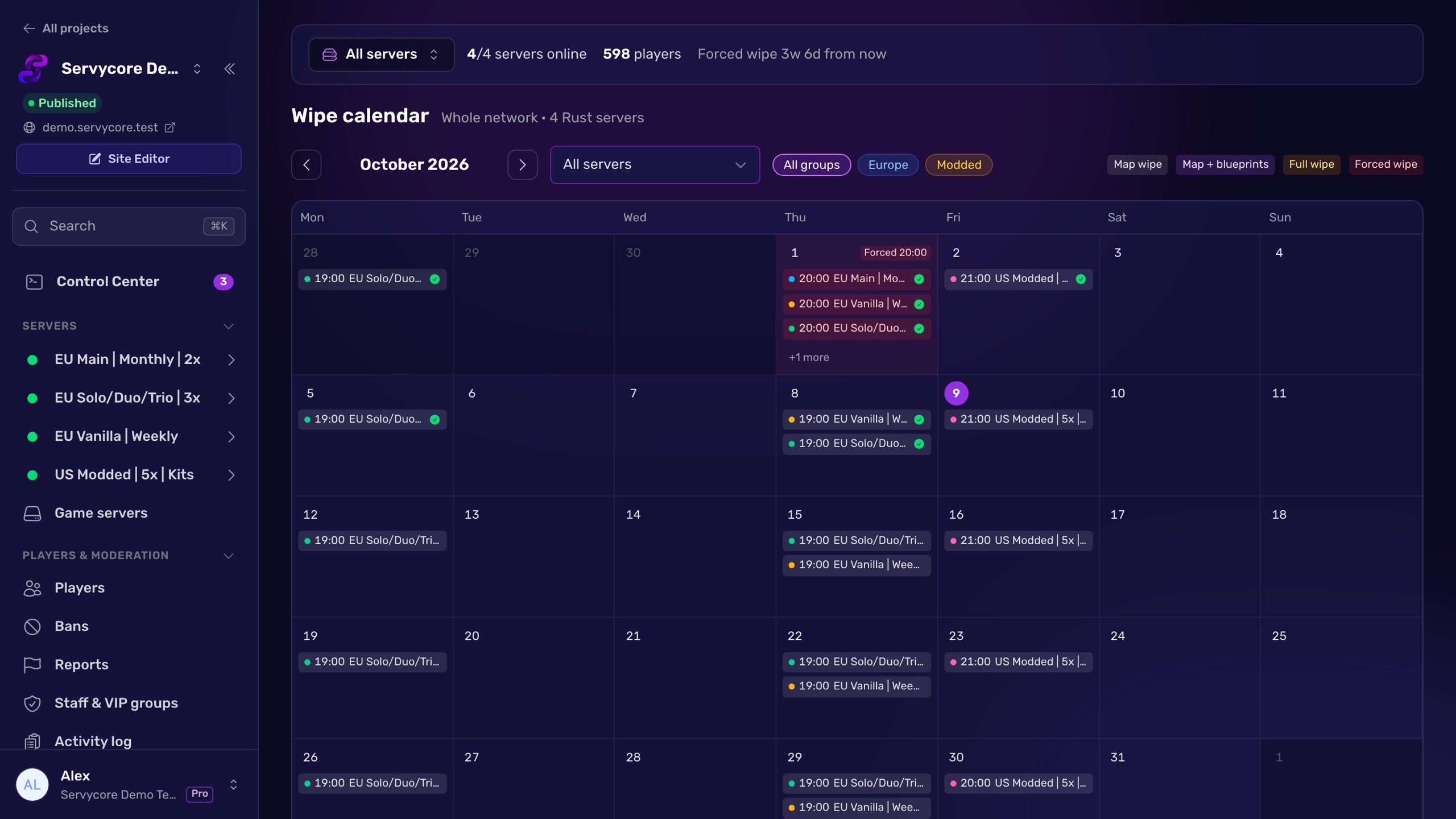Open Staff & VIP groups
Screen dimensions: 1456x819
tap(129, 703)
